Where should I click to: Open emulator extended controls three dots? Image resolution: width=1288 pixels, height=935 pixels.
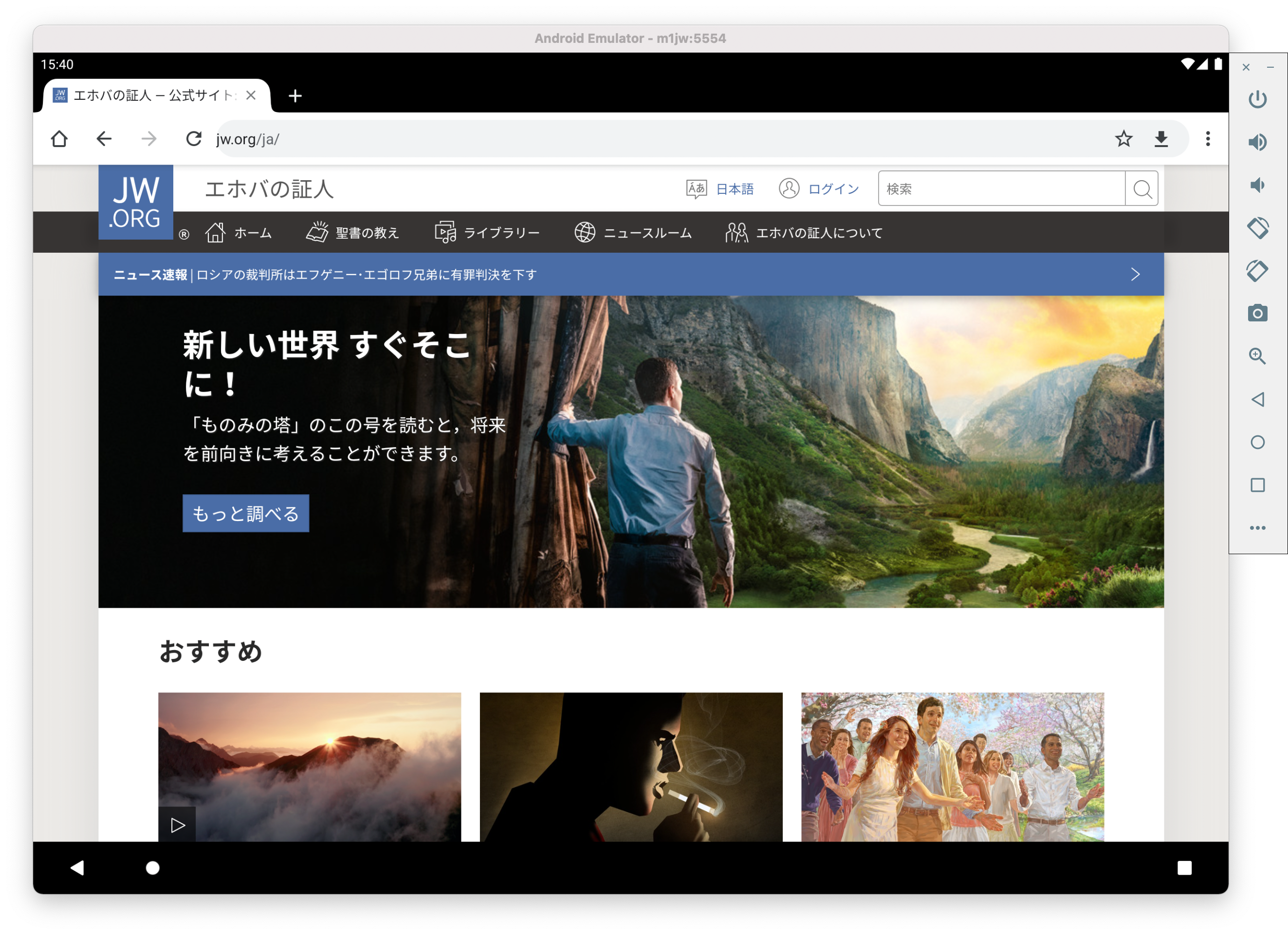[x=1257, y=528]
